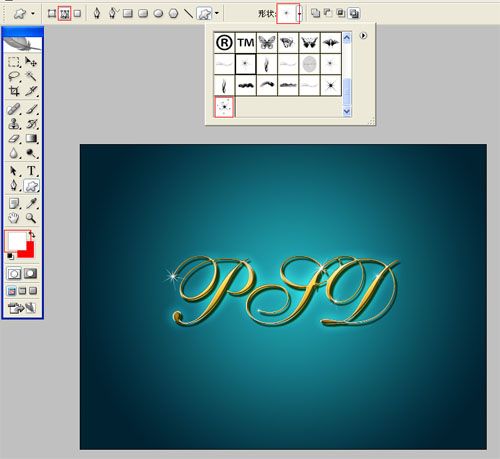Select the History Brush tool
The height and width of the screenshot is (459, 500).
coord(31,124)
